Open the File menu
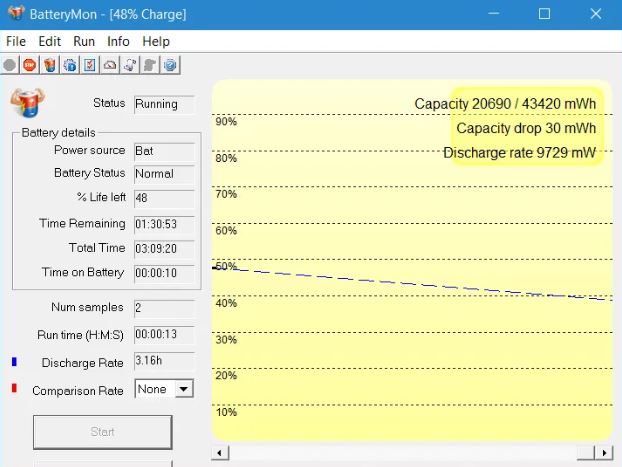The height and width of the screenshot is (467, 622). (16, 41)
